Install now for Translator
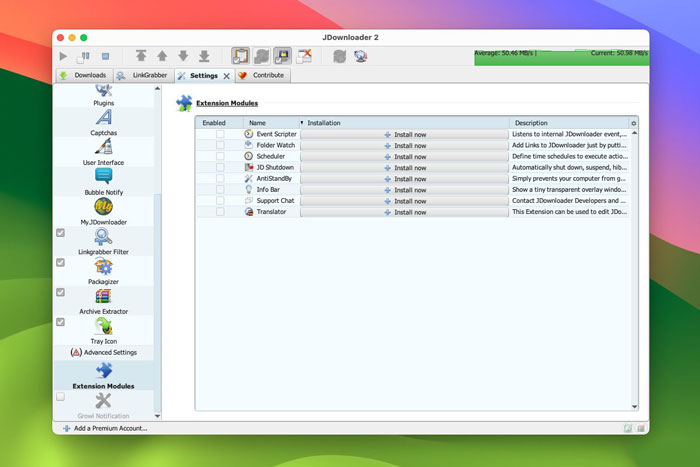700x467 pixels. 404,213
